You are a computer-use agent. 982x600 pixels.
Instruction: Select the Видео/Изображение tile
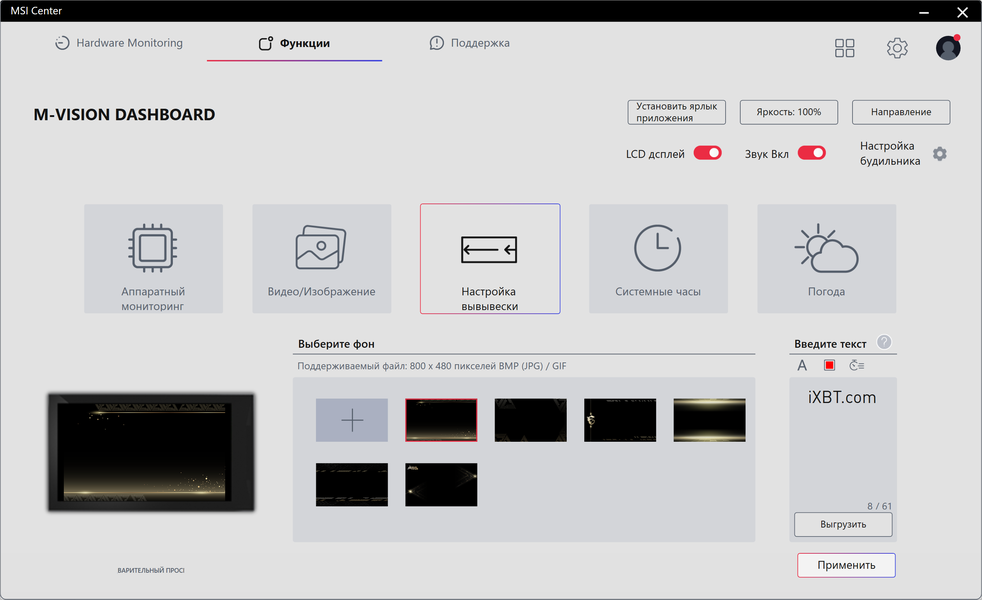pyautogui.click(x=321, y=258)
